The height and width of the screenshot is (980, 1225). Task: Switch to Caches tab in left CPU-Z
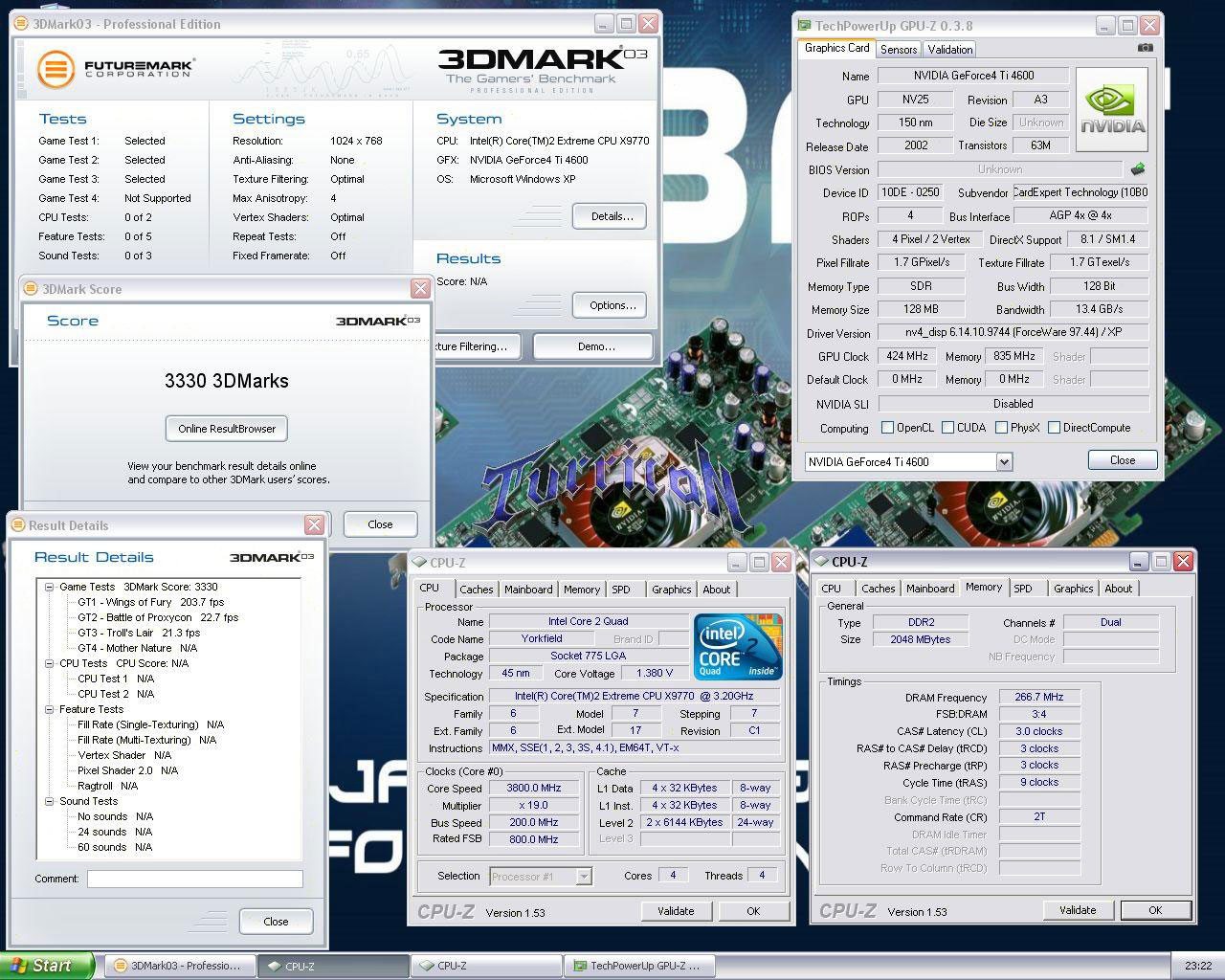click(x=476, y=590)
